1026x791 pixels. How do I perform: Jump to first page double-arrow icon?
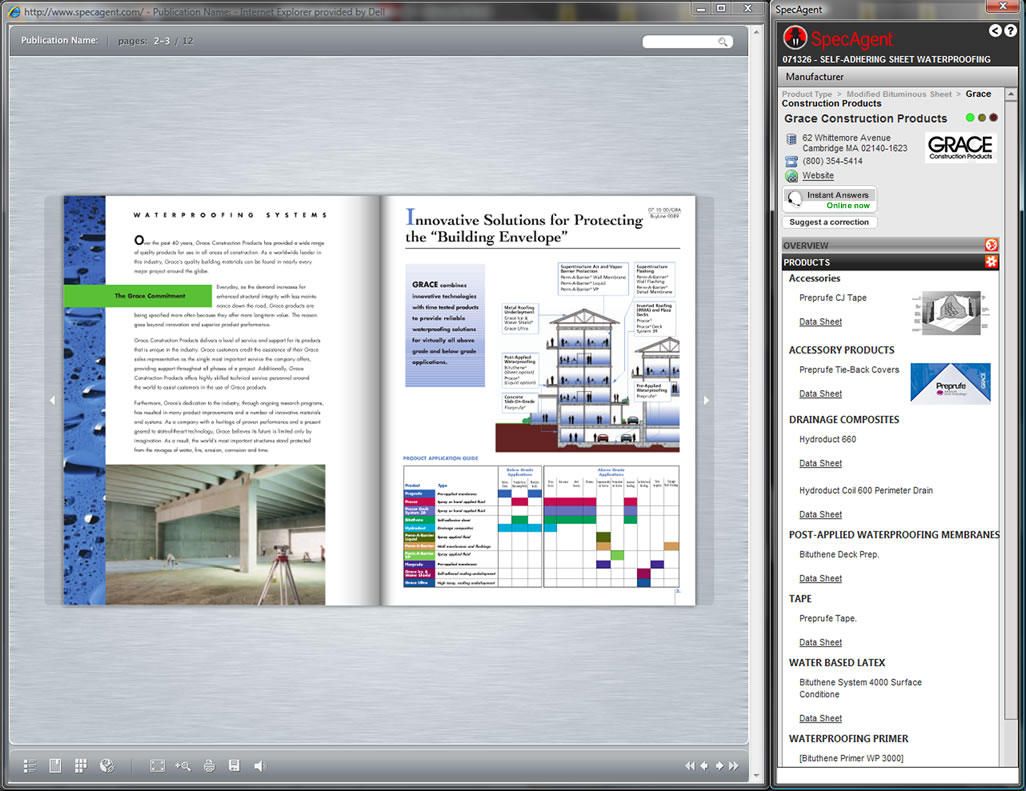point(690,765)
